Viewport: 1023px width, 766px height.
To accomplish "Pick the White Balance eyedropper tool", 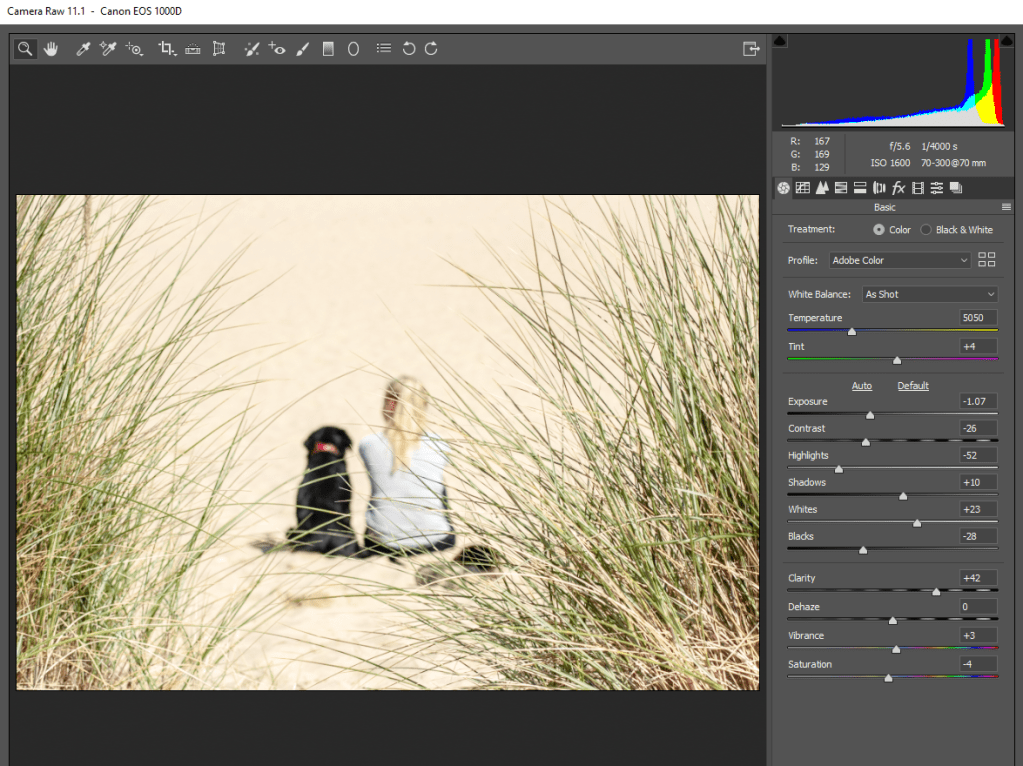I will (84, 48).
